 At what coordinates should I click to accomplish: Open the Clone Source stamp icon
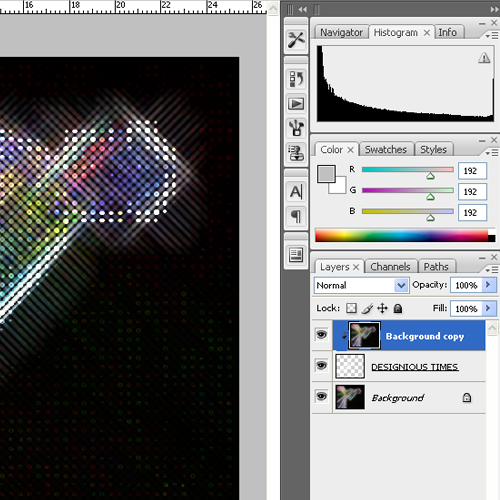(296, 153)
